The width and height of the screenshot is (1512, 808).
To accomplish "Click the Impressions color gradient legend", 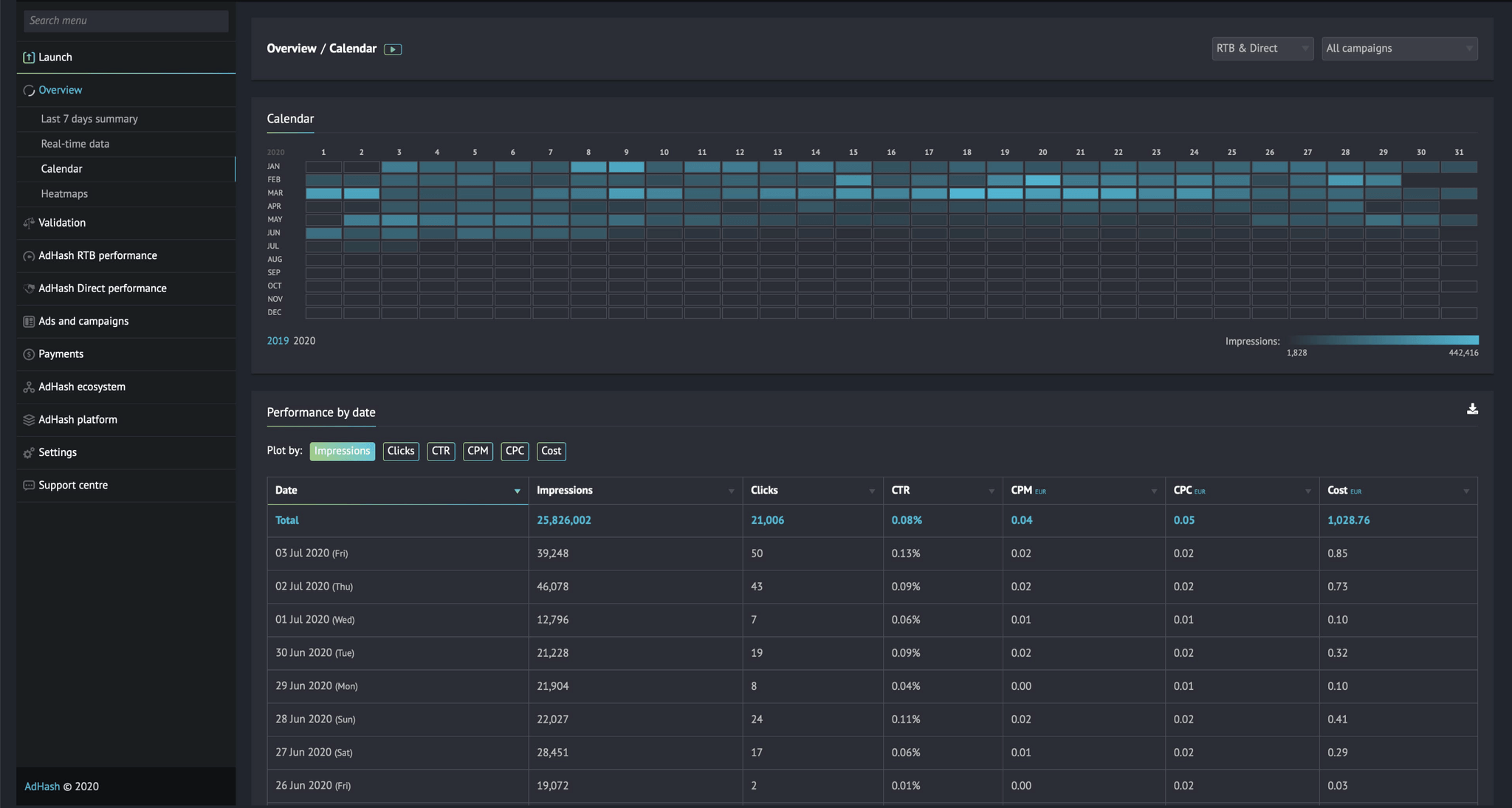I will (1382, 340).
